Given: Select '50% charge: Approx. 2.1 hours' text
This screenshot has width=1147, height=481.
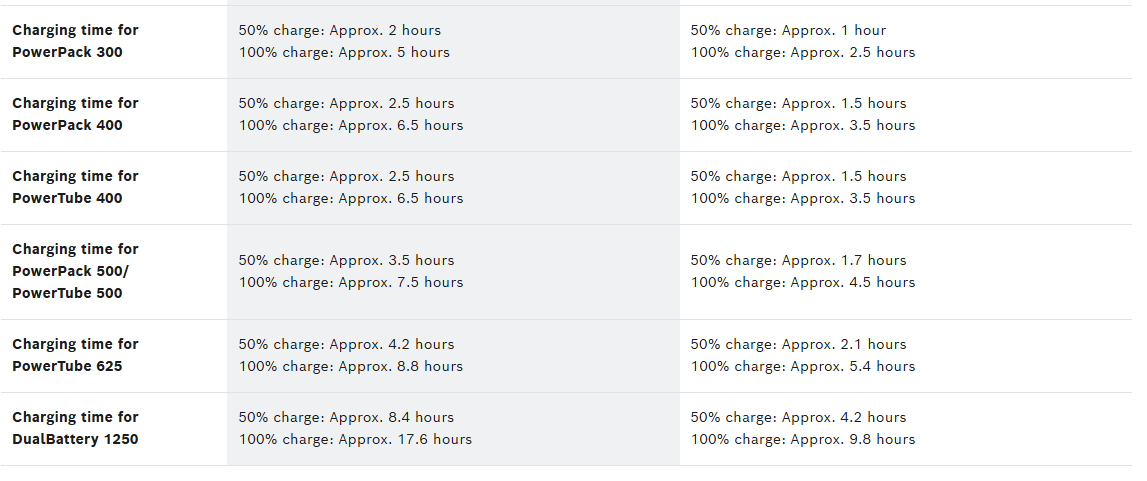Looking at the screenshot, I should [798, 344].
